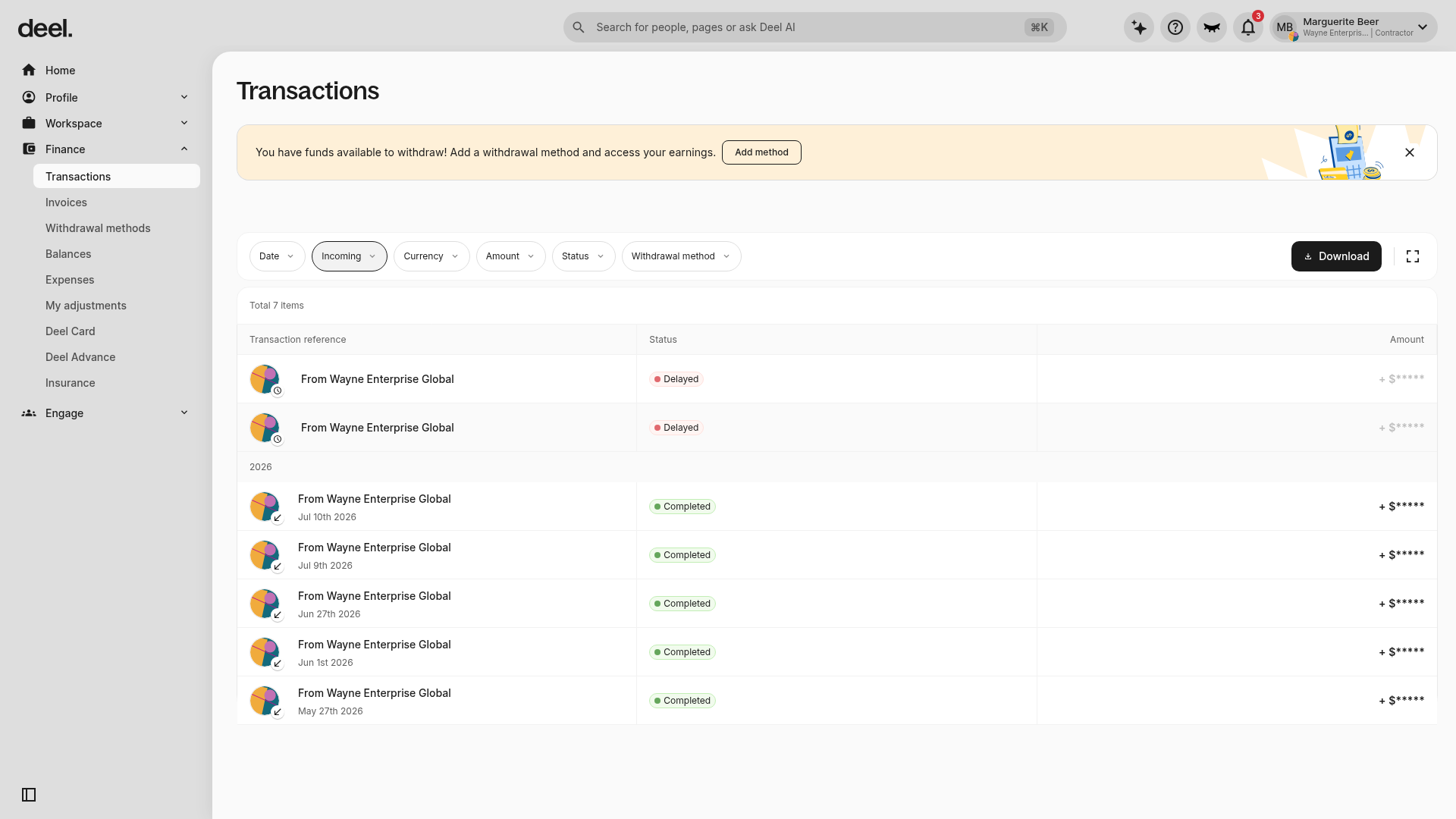
Task: Open the Currency filter dropdown
Action: tap(431, 256)
